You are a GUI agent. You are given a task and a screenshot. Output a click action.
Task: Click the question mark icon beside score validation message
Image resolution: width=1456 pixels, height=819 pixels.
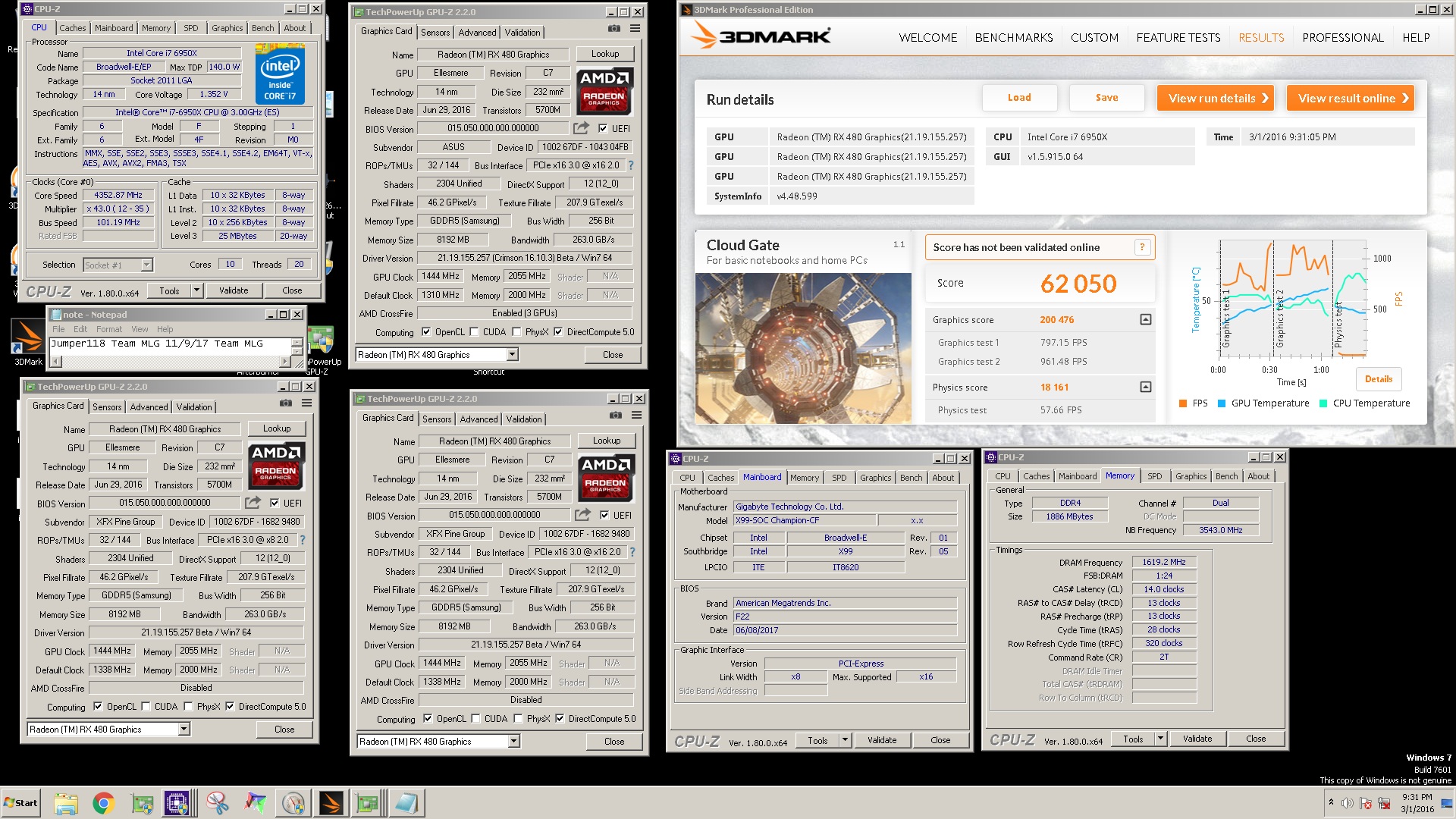[x=1142, y=247]
